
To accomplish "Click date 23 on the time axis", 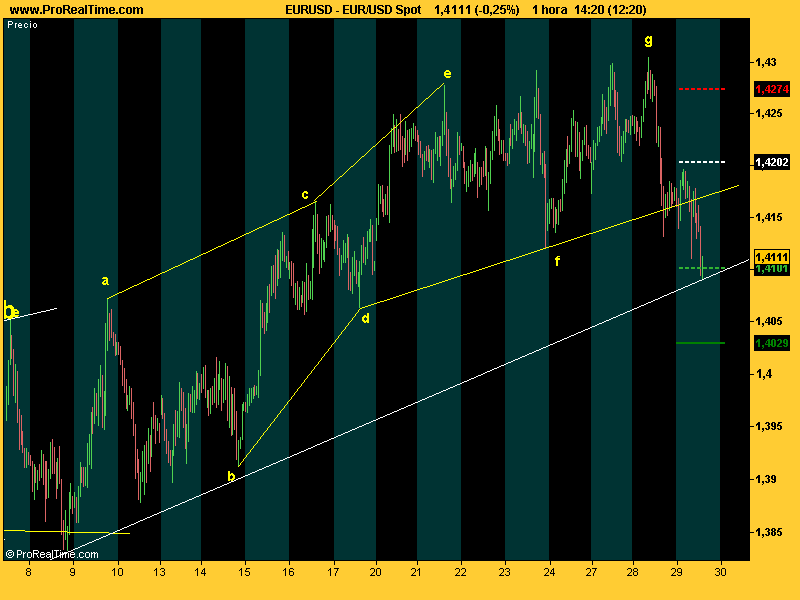I will point(505,572).
